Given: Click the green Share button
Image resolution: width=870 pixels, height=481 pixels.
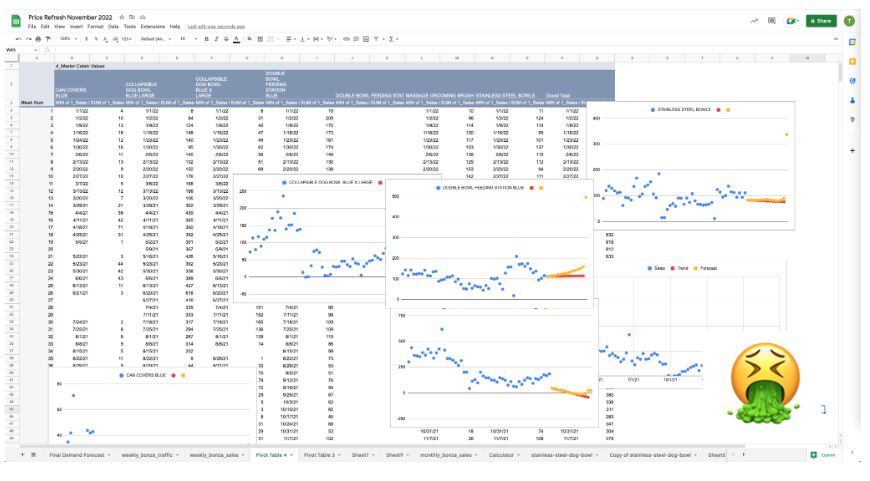Looking at the screenshot, I should pyautogui.click(x=821, y=21).
